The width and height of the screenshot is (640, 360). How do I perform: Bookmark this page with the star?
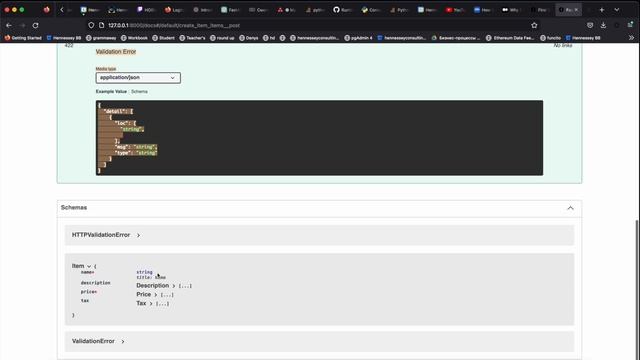point(534,25)
